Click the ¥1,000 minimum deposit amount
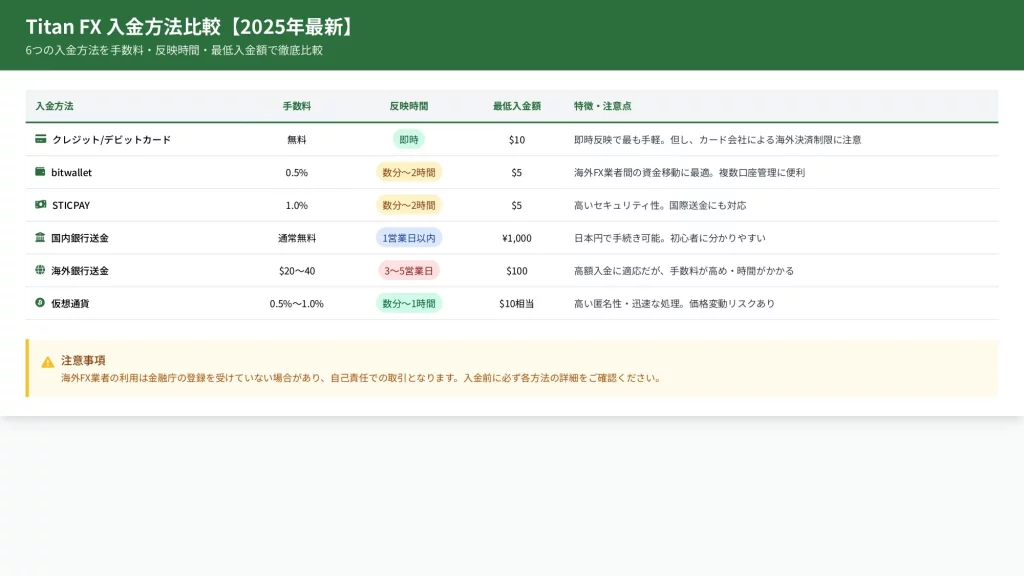Screen dimensions: 1024x576 (x=516, y=238)
